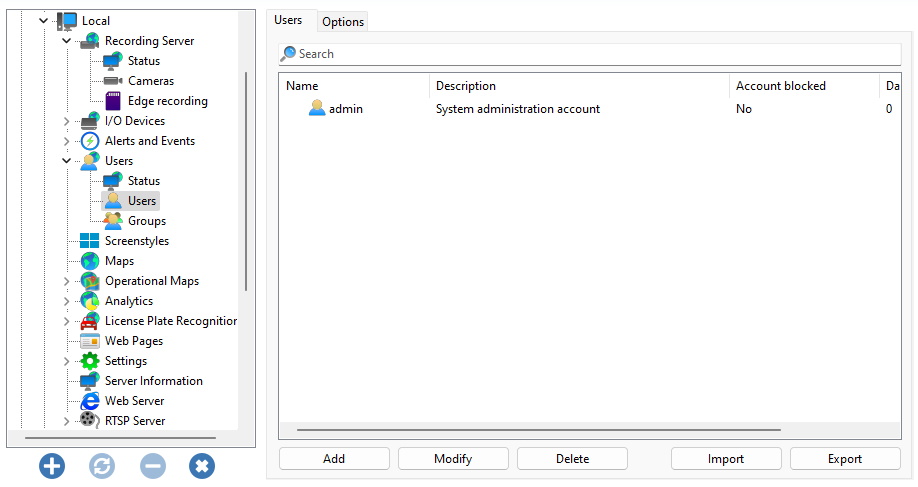Select the Edge recording tree label
Viewport: 918px width, 487px height.
167,101
